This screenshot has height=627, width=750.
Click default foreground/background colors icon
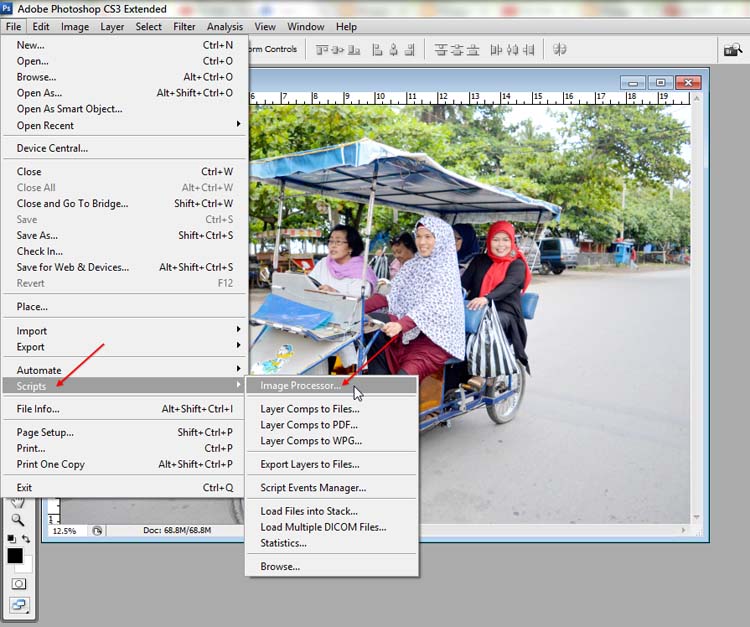click(x=11, y=539)
